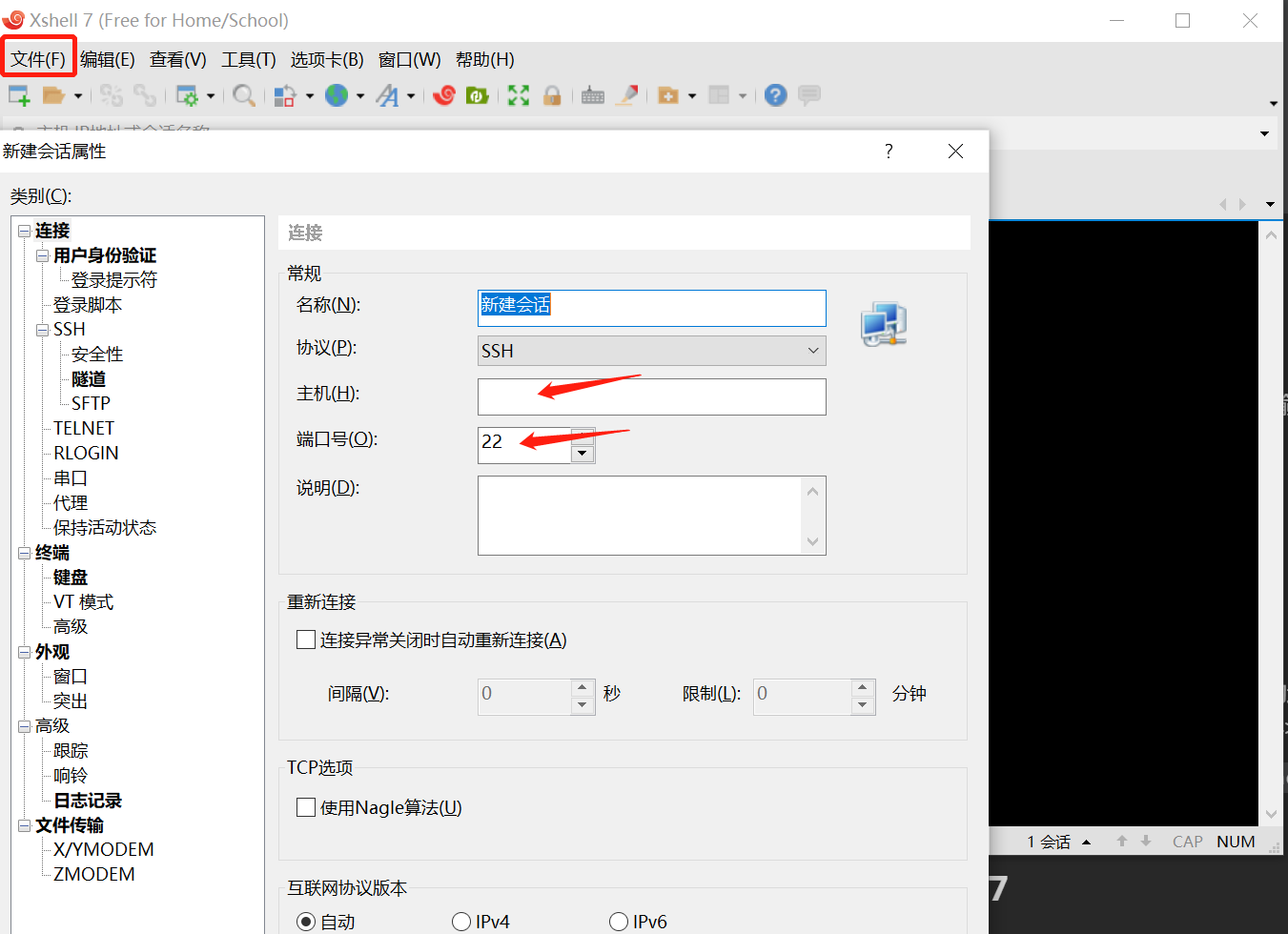Image resolution: width=1288 pixels, height=934 pixels.
Task: Open the font settings icon
Action: [387, 95]
